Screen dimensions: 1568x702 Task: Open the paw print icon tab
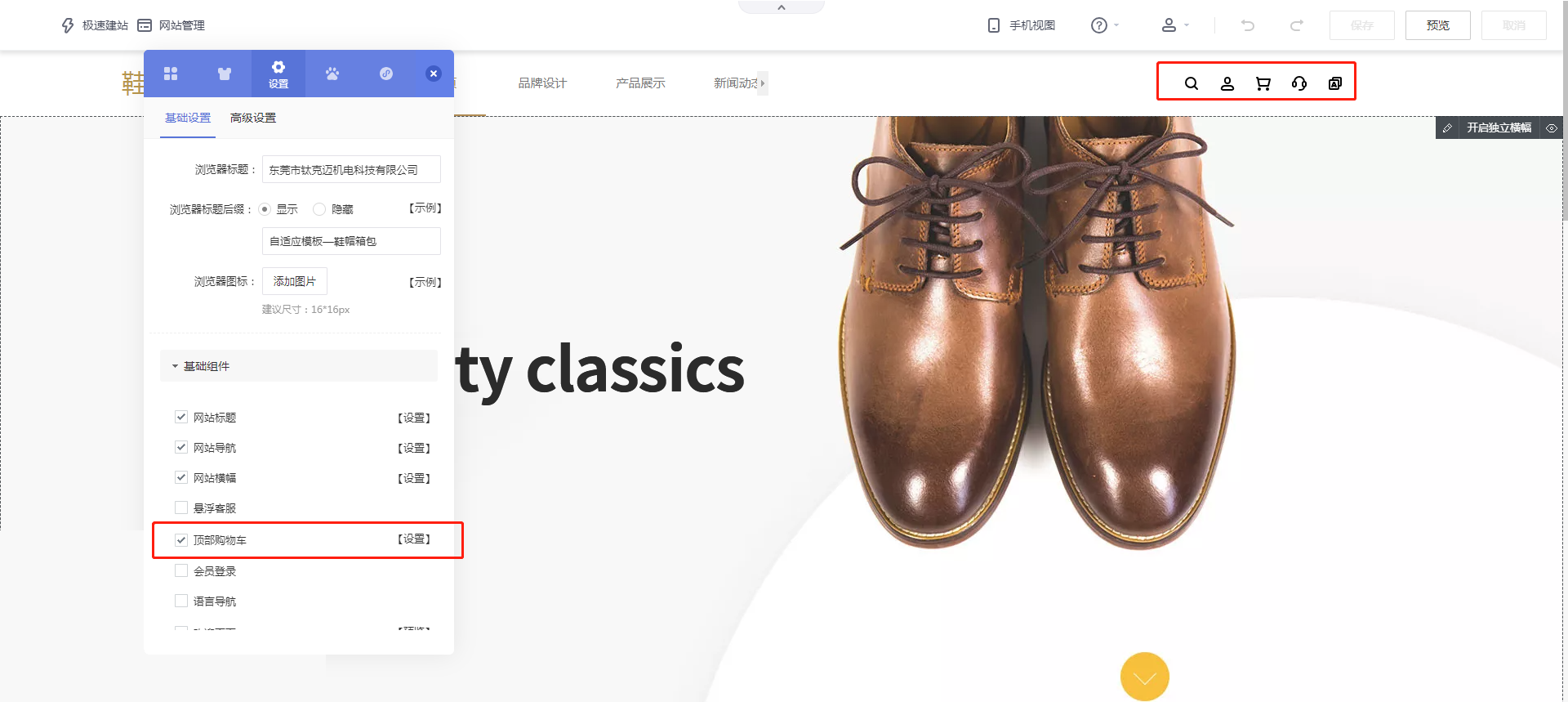[x=332, y=74]
